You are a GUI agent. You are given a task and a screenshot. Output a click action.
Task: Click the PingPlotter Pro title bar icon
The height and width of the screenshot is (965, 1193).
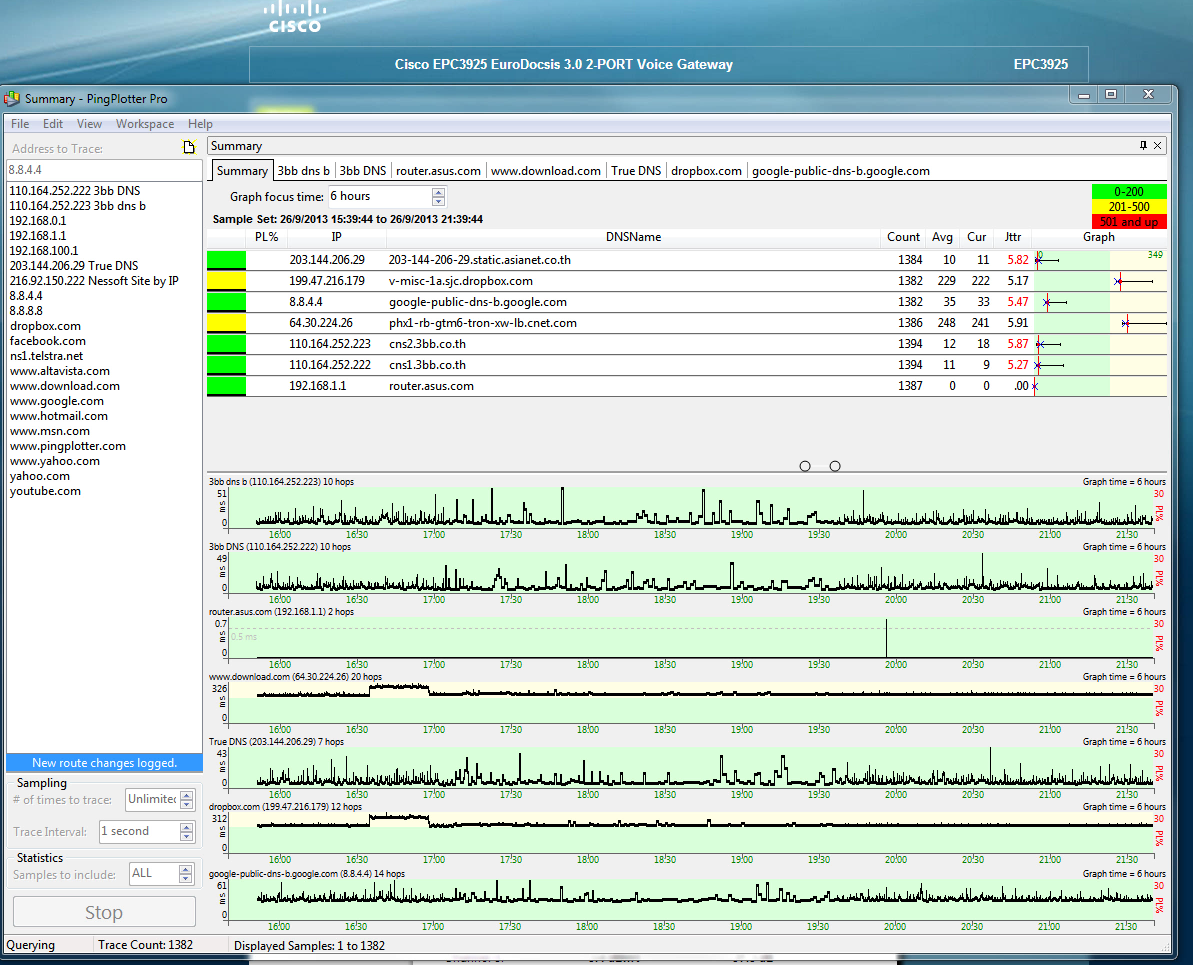(x=12, y=99)
